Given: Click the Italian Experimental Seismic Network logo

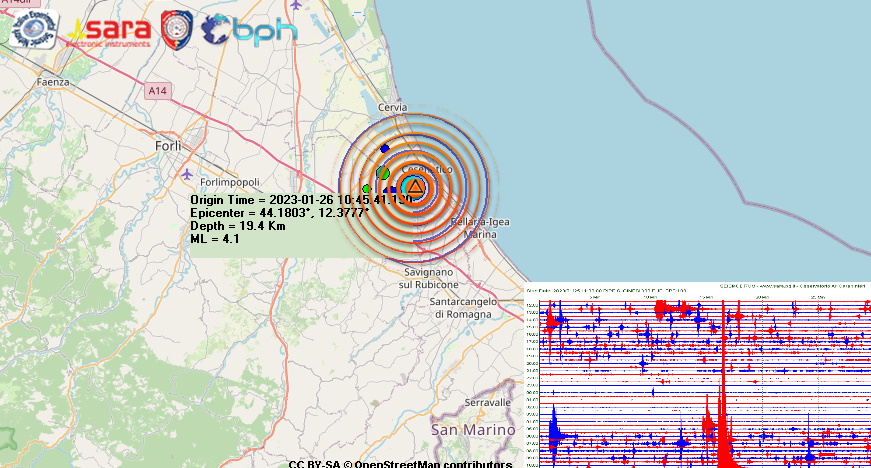Looking at the screenshot, I should 33,28.
